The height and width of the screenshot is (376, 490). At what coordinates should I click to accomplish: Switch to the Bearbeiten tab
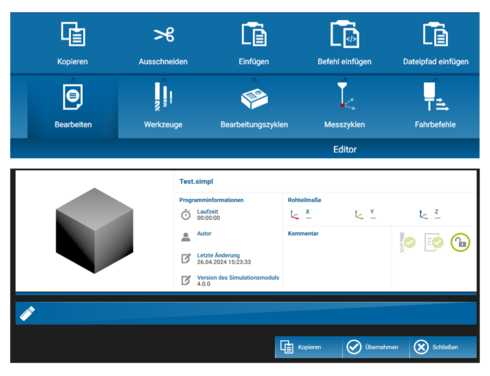point(73,107)
